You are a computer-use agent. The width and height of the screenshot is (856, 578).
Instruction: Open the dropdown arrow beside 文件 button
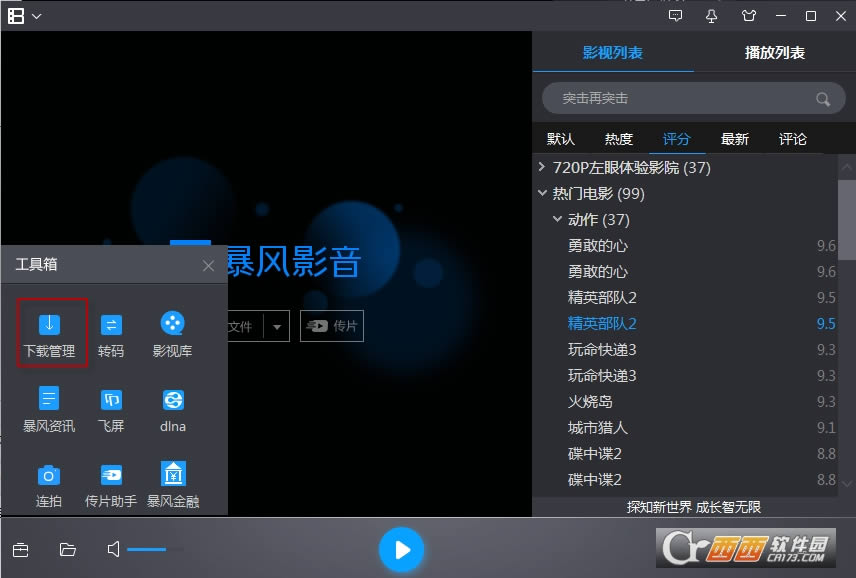pos(277,326)
